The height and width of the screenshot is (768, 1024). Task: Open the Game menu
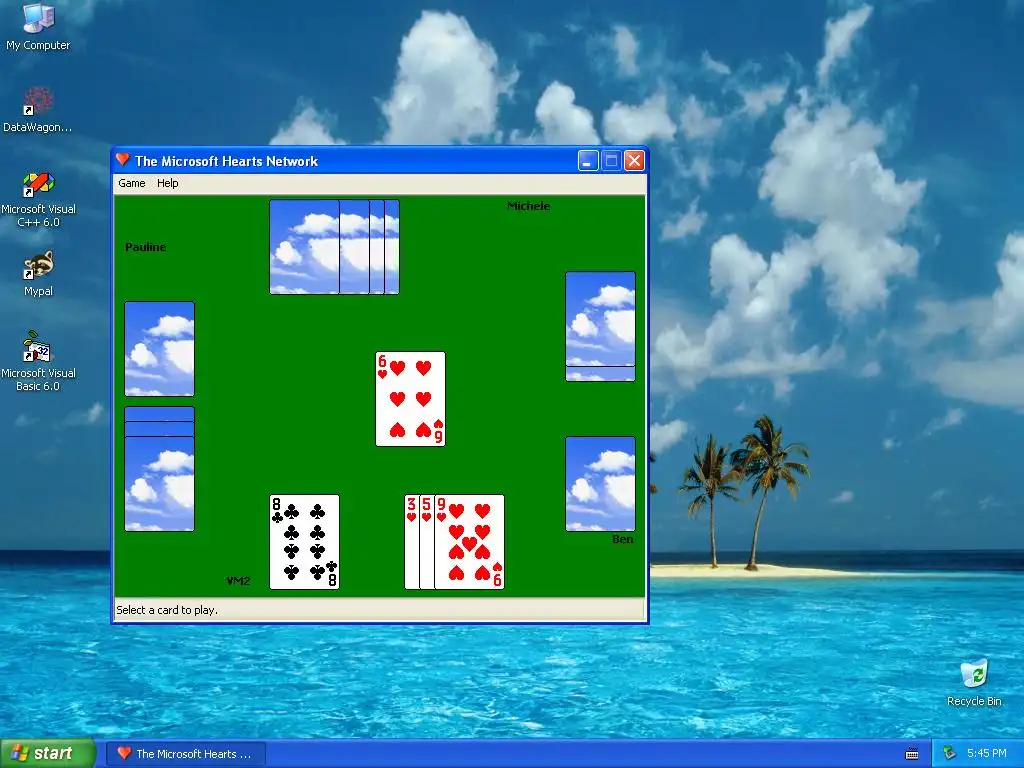click(131, 184)
